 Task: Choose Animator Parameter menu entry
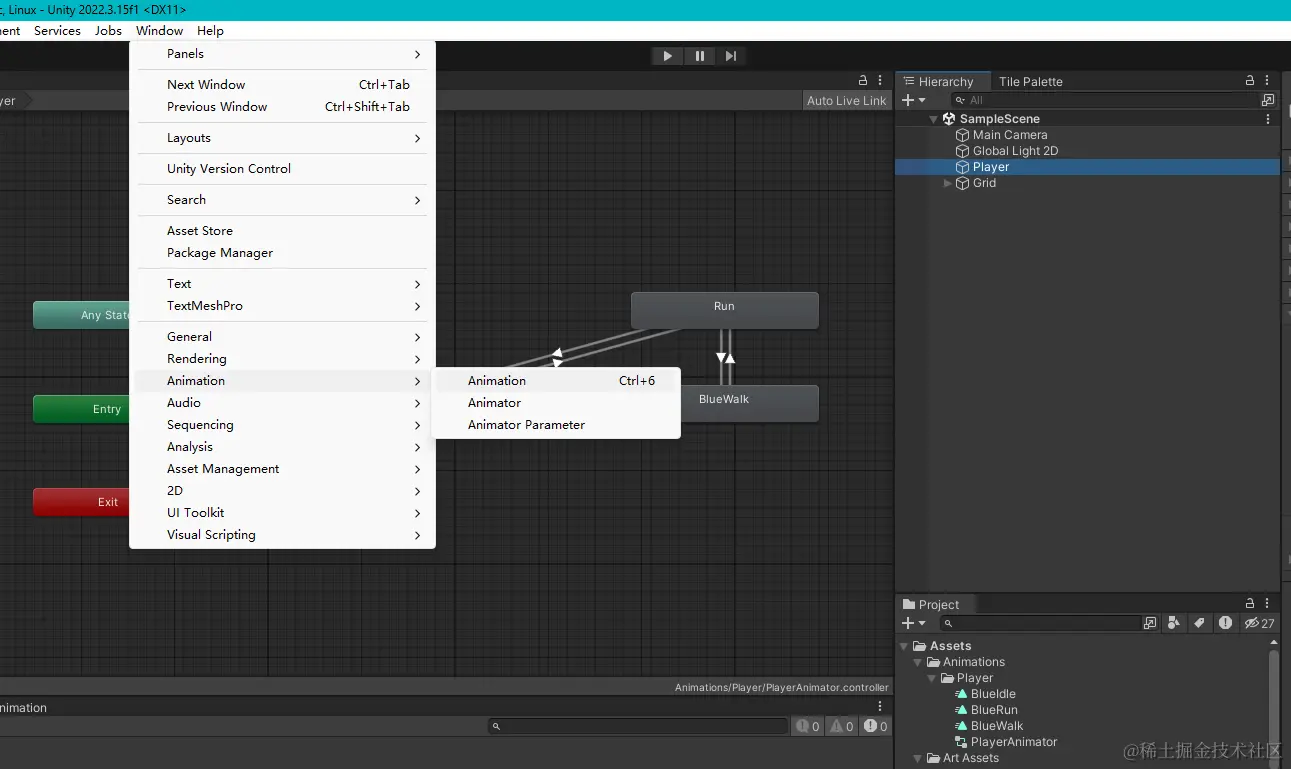(x=556, y=425)
